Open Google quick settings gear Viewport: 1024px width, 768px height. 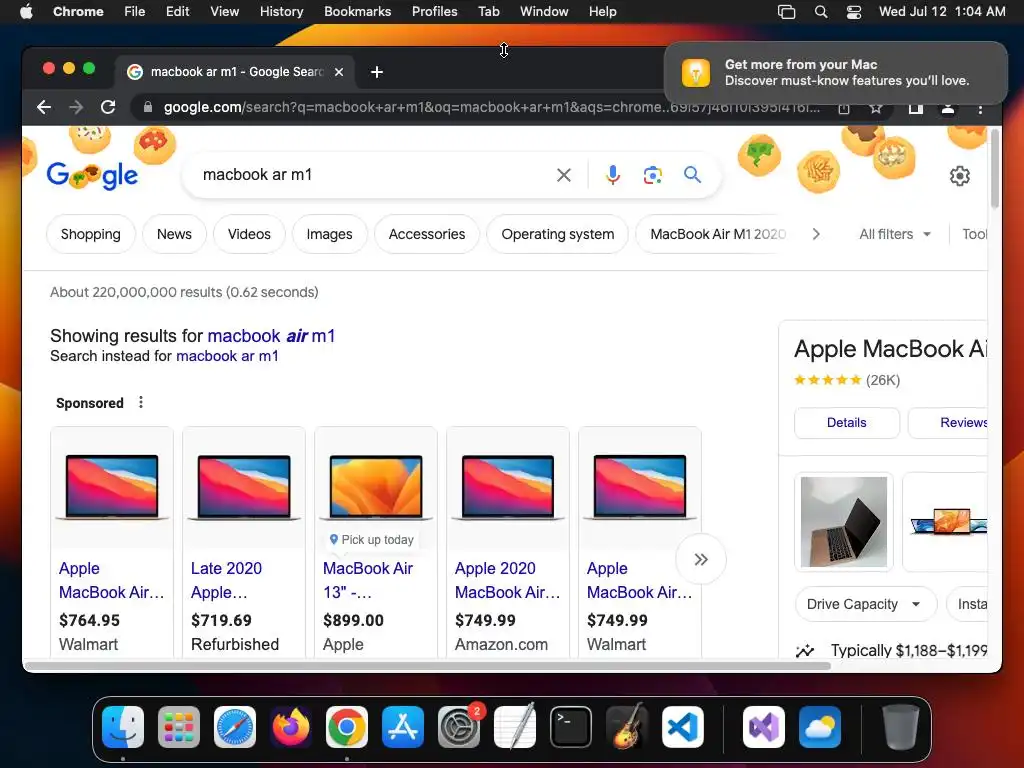coord(959,176)
